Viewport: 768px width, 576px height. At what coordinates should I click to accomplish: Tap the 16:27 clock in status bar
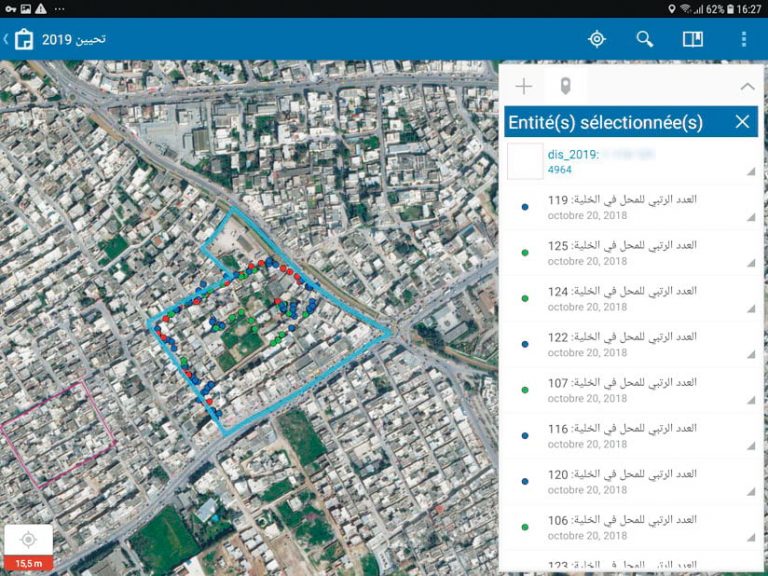coord(749,9)
